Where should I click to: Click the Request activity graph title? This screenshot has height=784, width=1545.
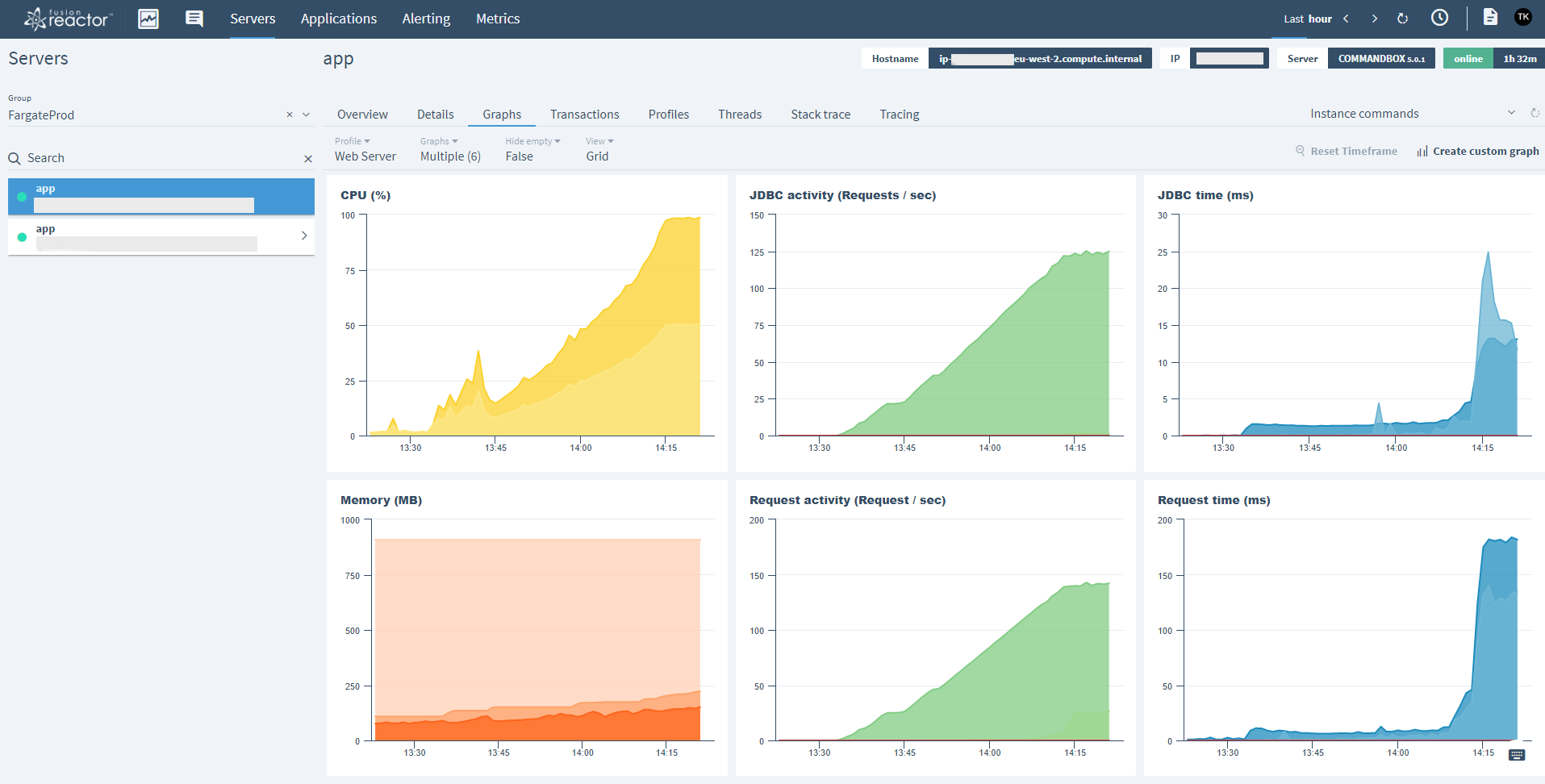point(847,500)
